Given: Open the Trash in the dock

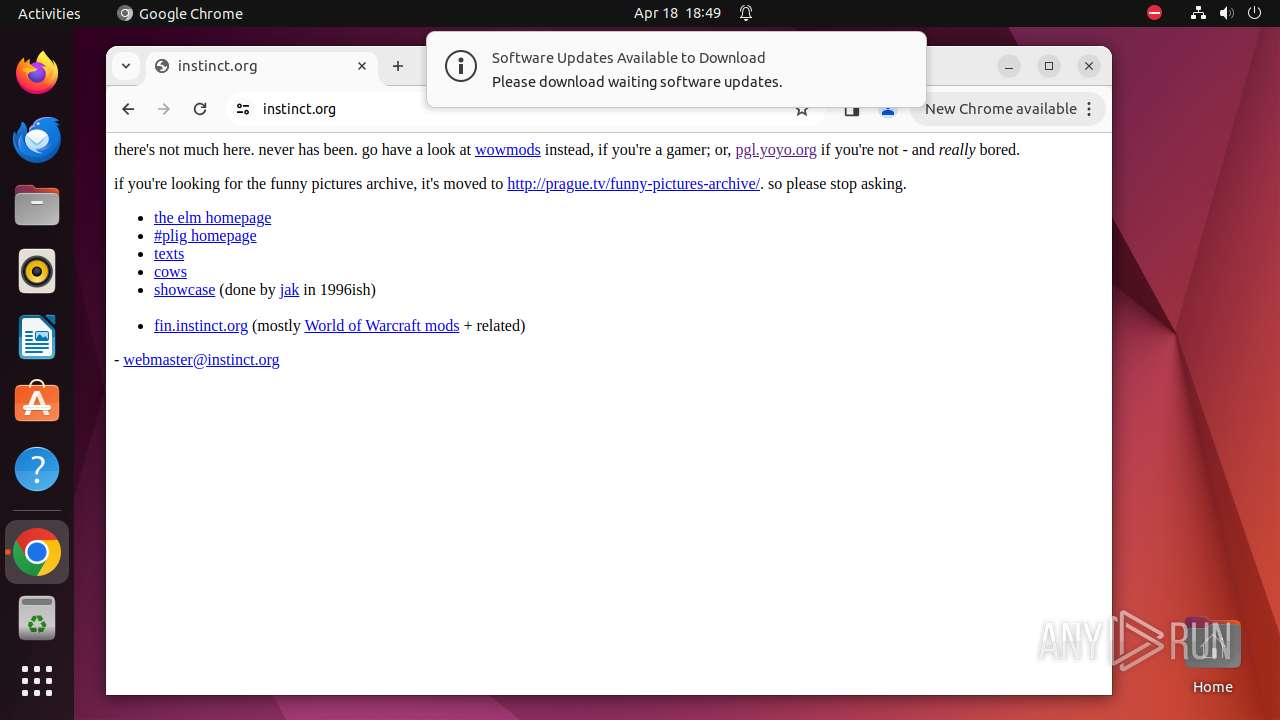Looking at the screenshot, I should [x=37, y=618].
